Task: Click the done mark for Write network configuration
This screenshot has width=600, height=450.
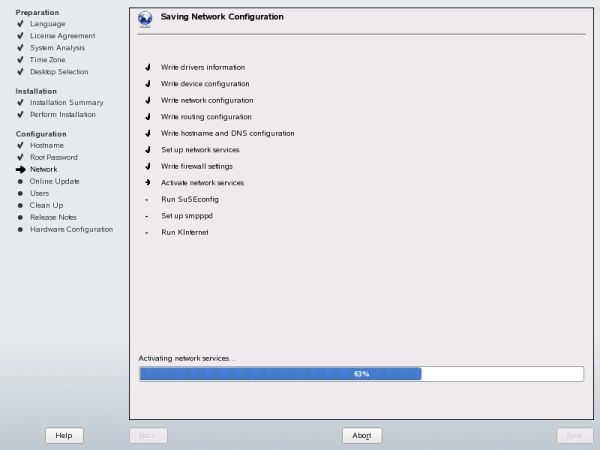Action: [x=148, y=100]
